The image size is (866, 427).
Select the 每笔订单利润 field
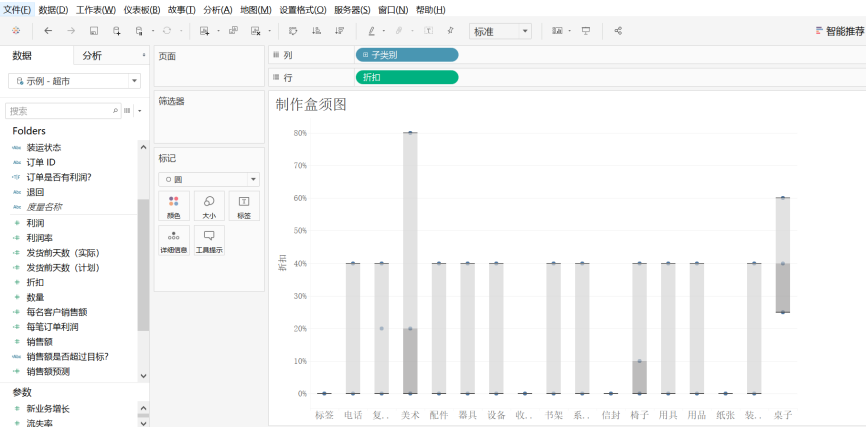(x=52, y=327)
